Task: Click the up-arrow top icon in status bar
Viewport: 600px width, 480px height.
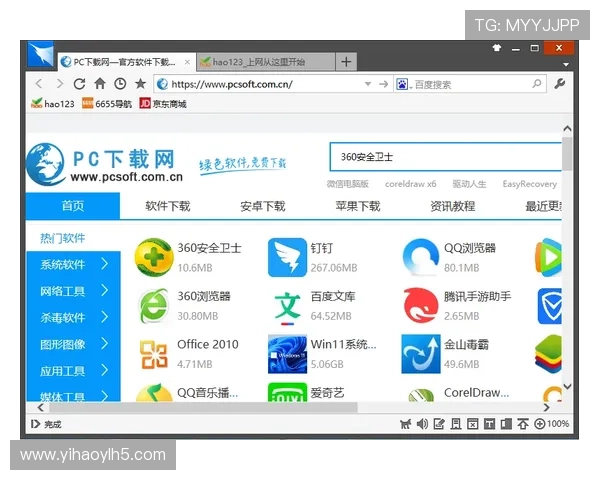Action: (523, 424)
